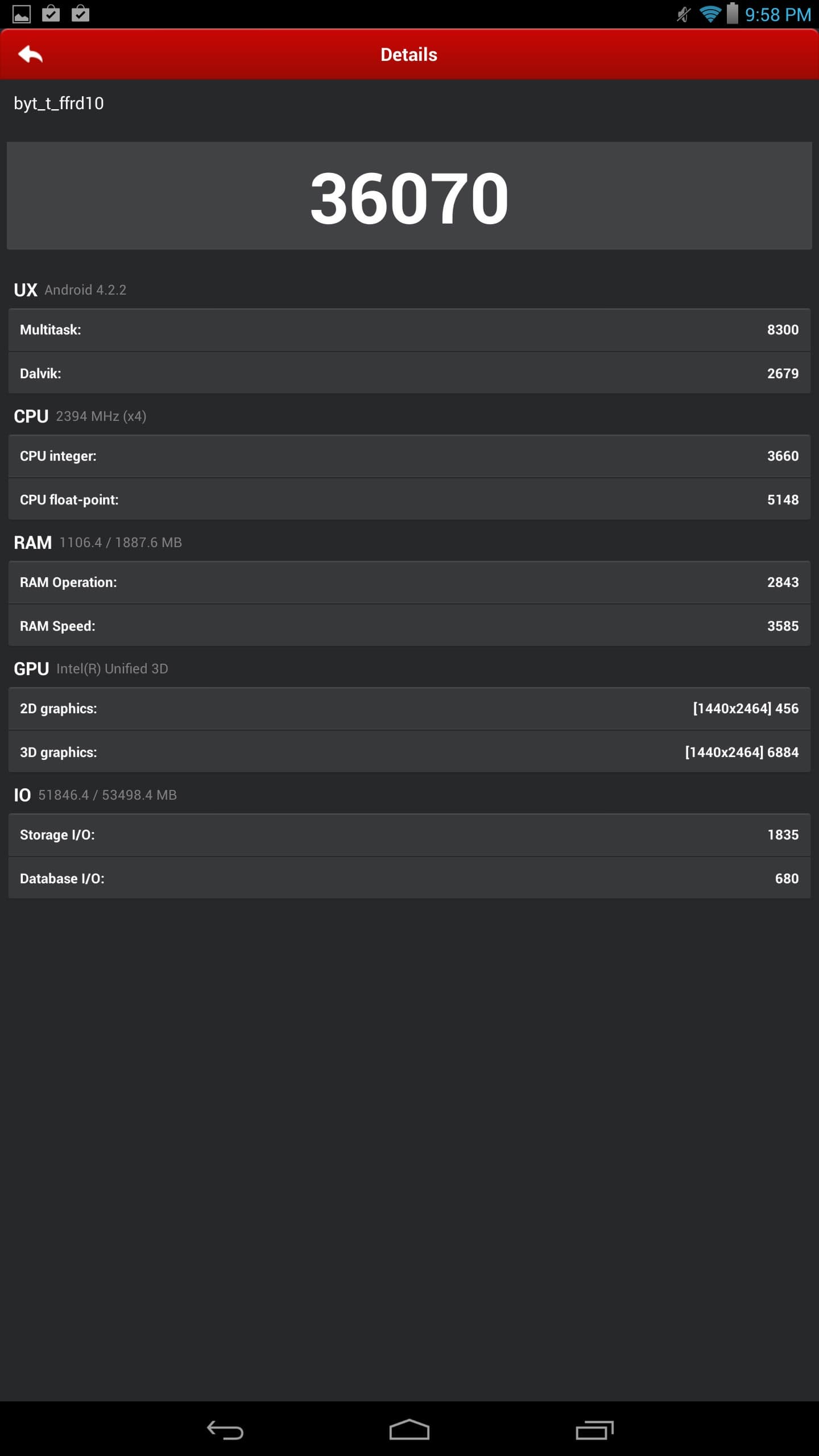Select the Multitask score row
Image resolution: width=819 pixels, height=1456 pixels.
(x=409, y=330)
